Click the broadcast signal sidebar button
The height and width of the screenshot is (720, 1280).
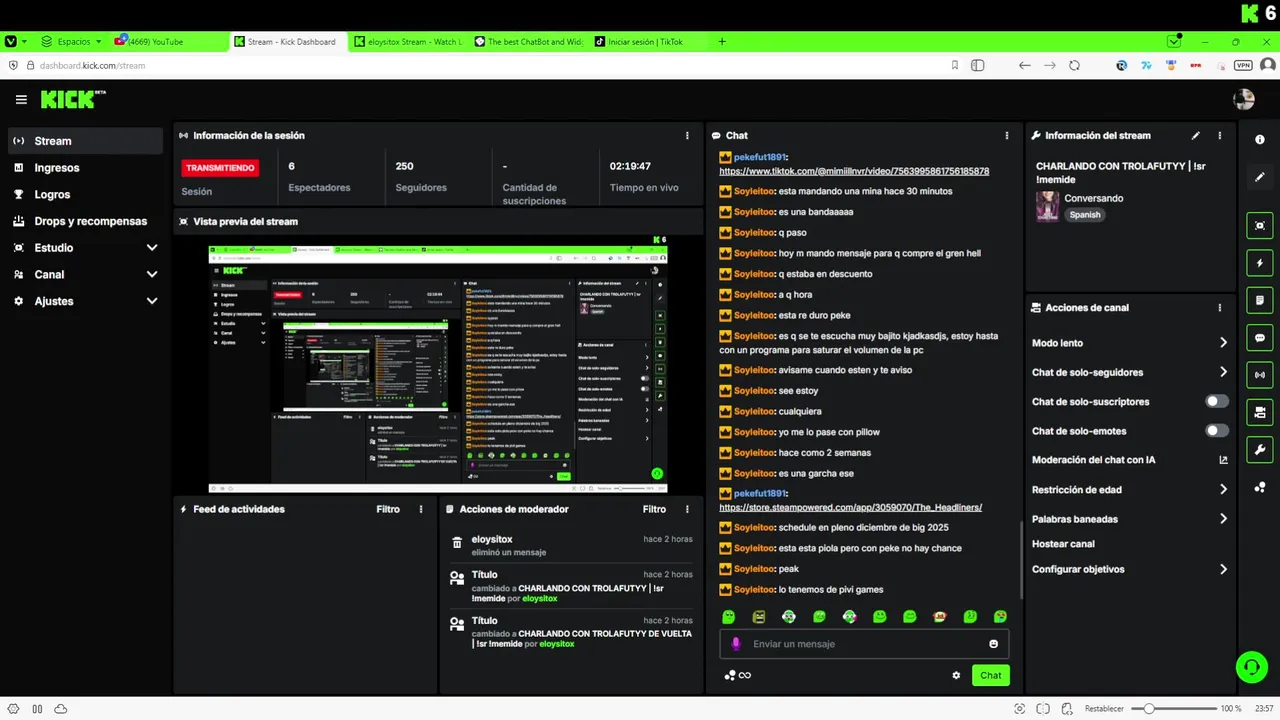(x=1260, y=375)
